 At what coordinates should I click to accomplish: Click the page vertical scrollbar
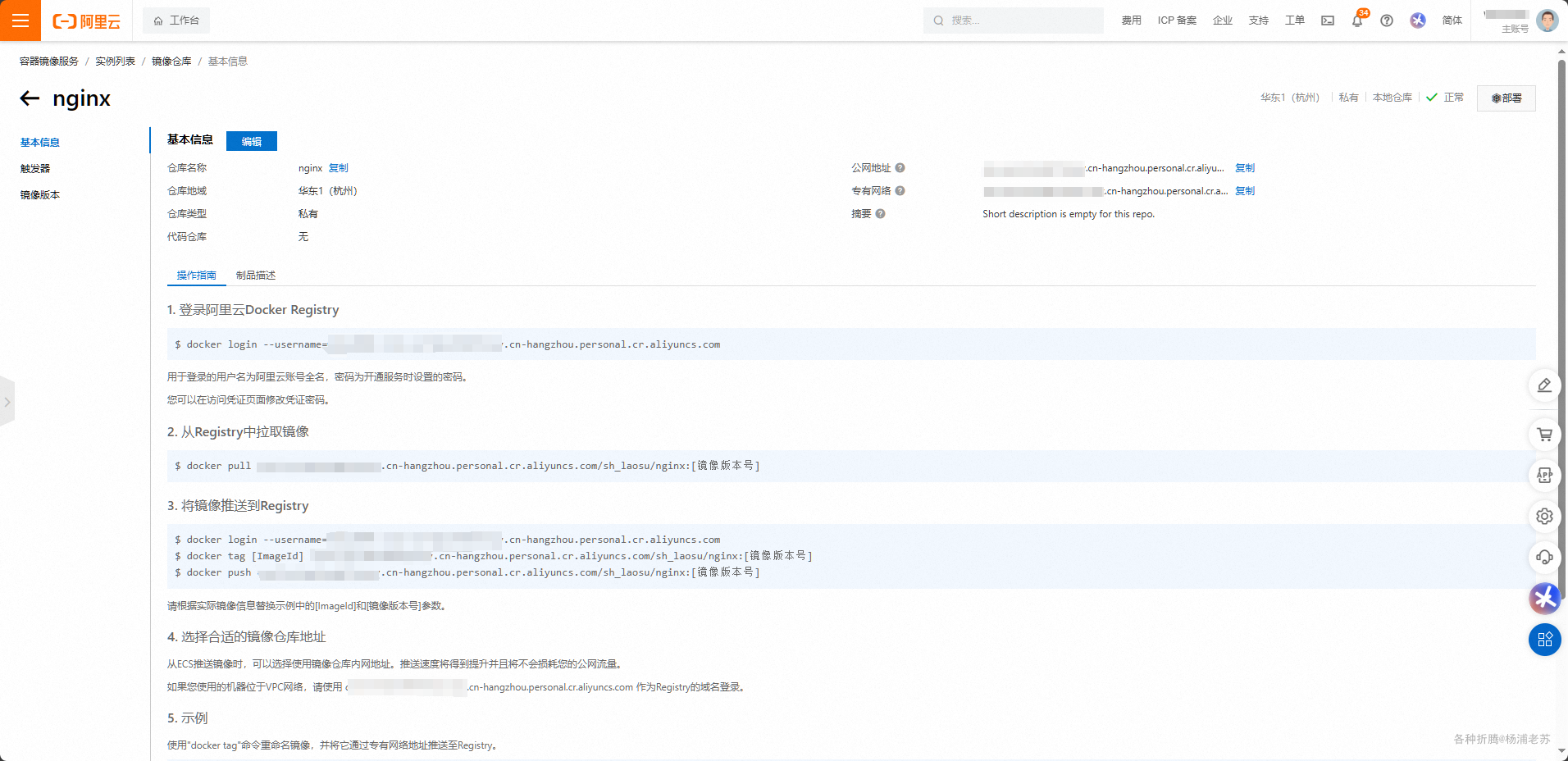pyautogui.click(x=1561, y=328)
